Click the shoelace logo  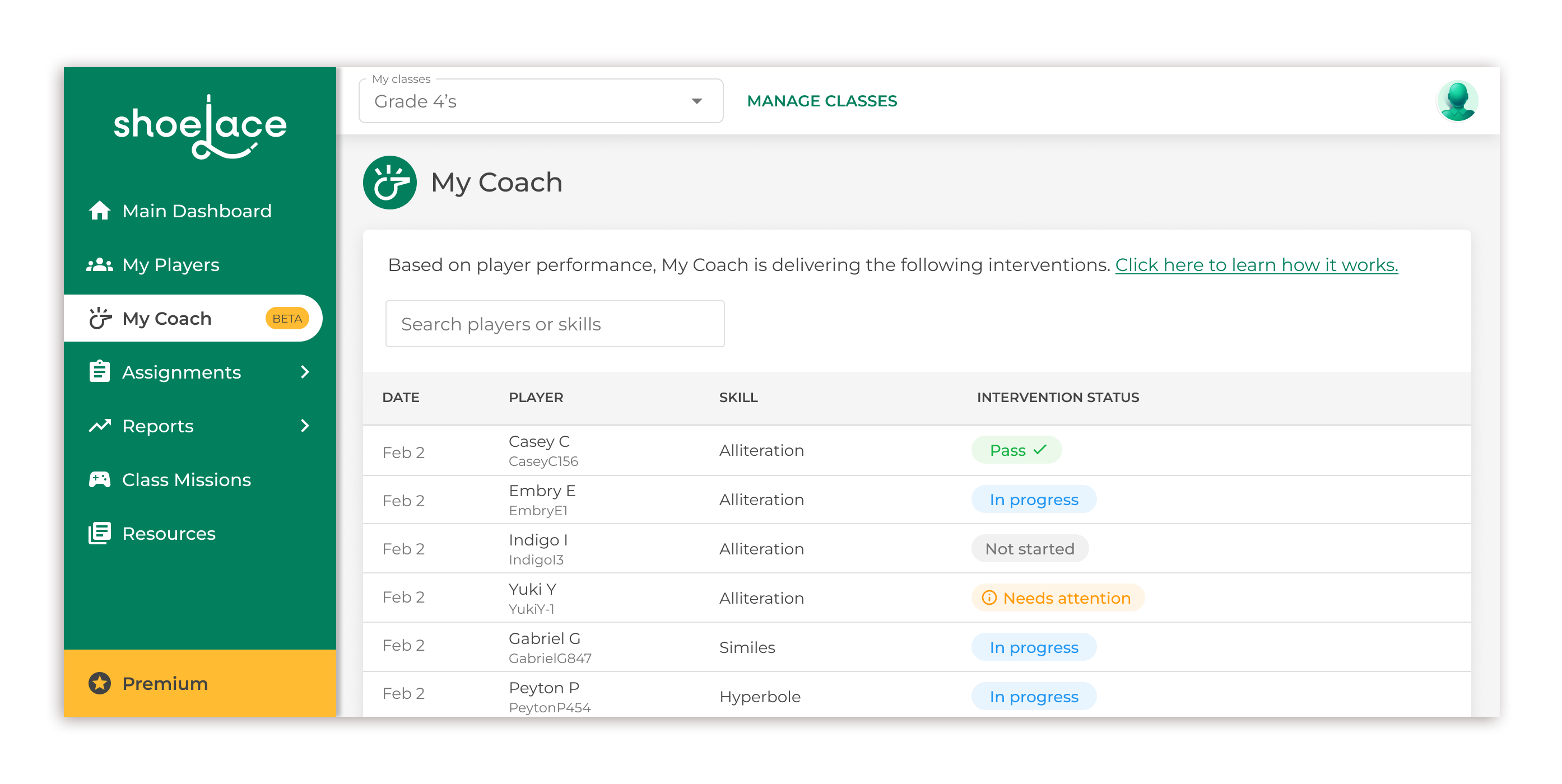point(200,127)
